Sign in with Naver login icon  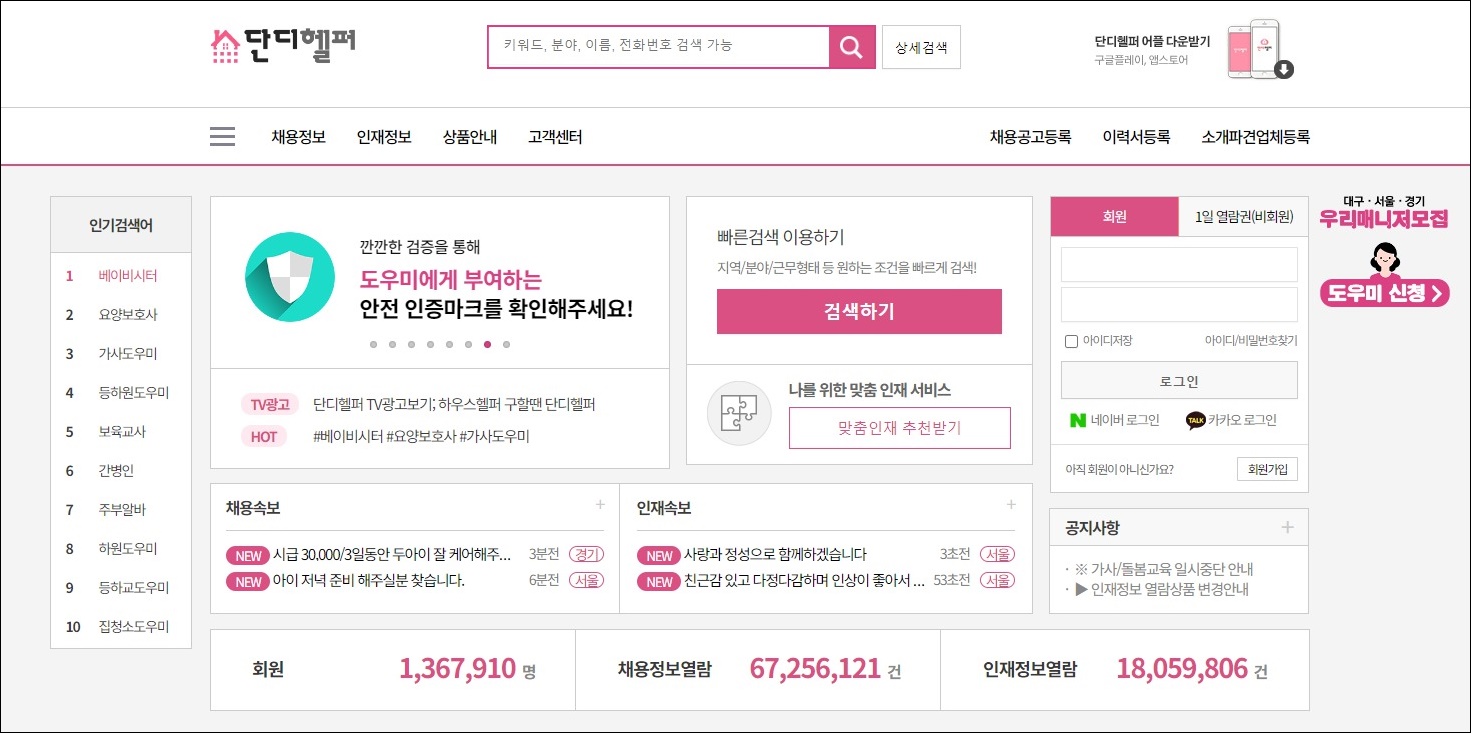(1079, 420)
